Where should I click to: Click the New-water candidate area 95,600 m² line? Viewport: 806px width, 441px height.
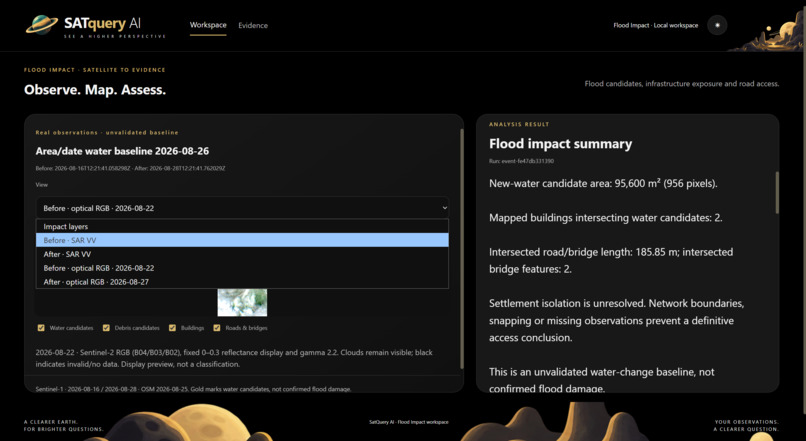(x=603, y=183)
